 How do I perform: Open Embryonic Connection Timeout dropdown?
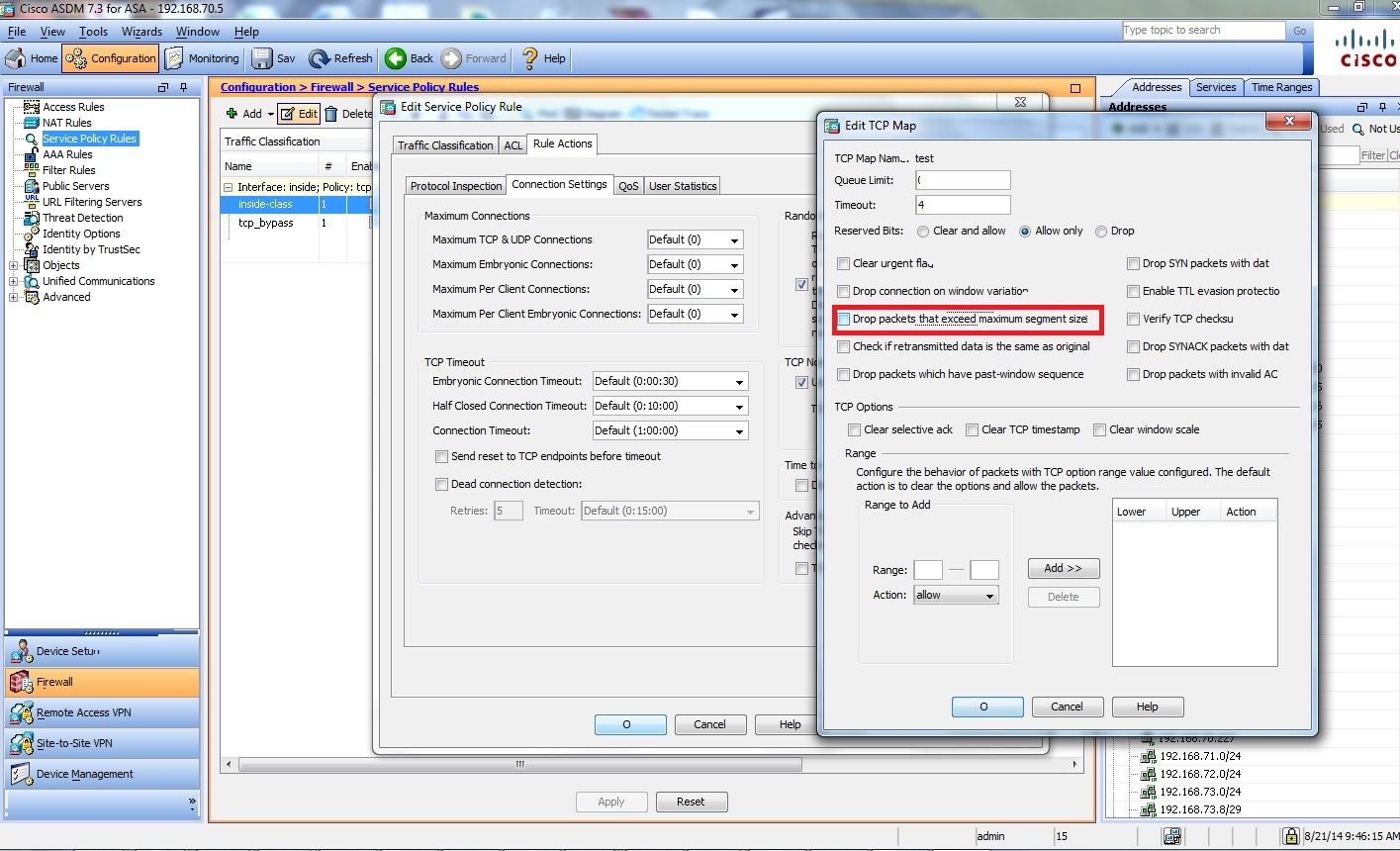[x=670, y=381]
